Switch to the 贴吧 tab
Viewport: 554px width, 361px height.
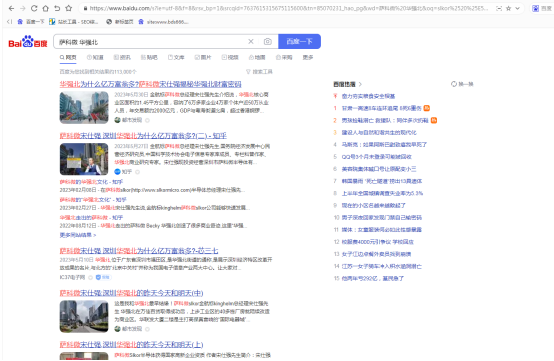point(149,57)
